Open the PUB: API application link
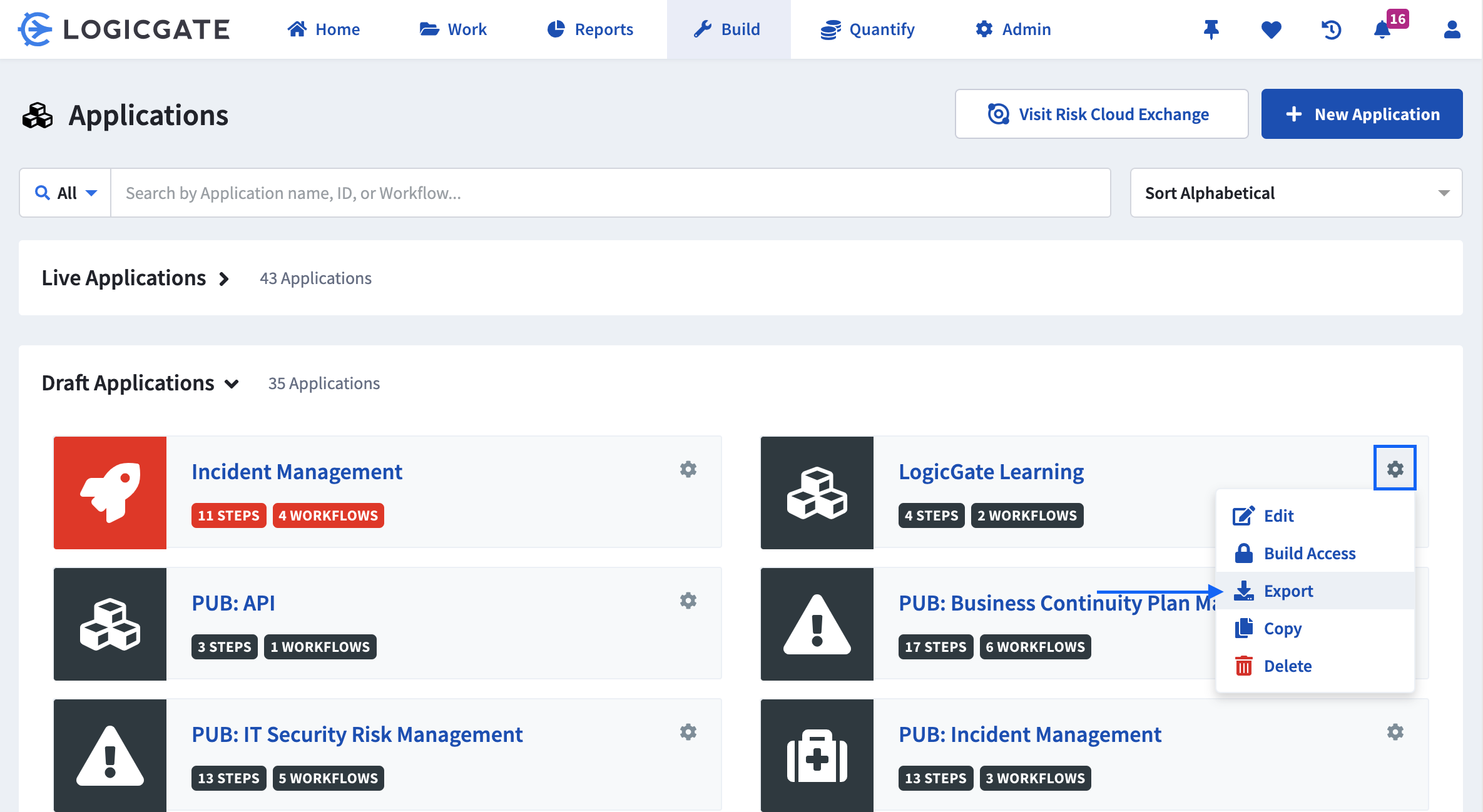Viewport: 1483px width, 812px height. click(233, 603)
